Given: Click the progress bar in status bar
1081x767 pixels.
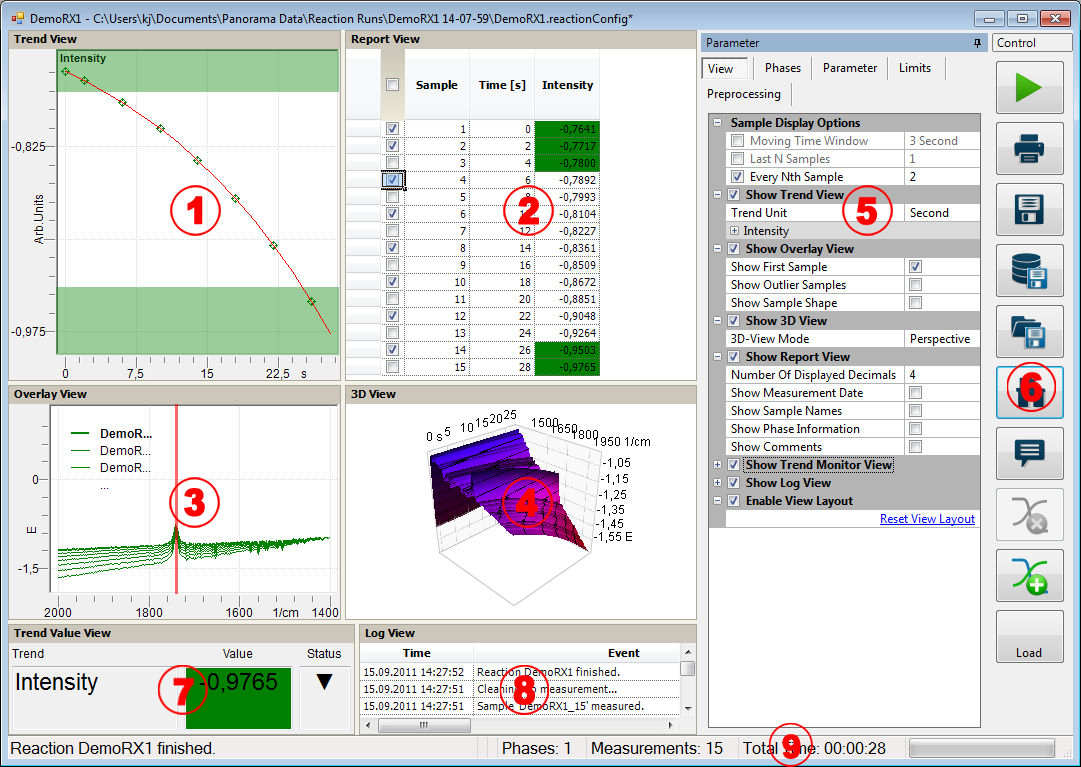Looking at the screenshot, I should tap(981, 748).
